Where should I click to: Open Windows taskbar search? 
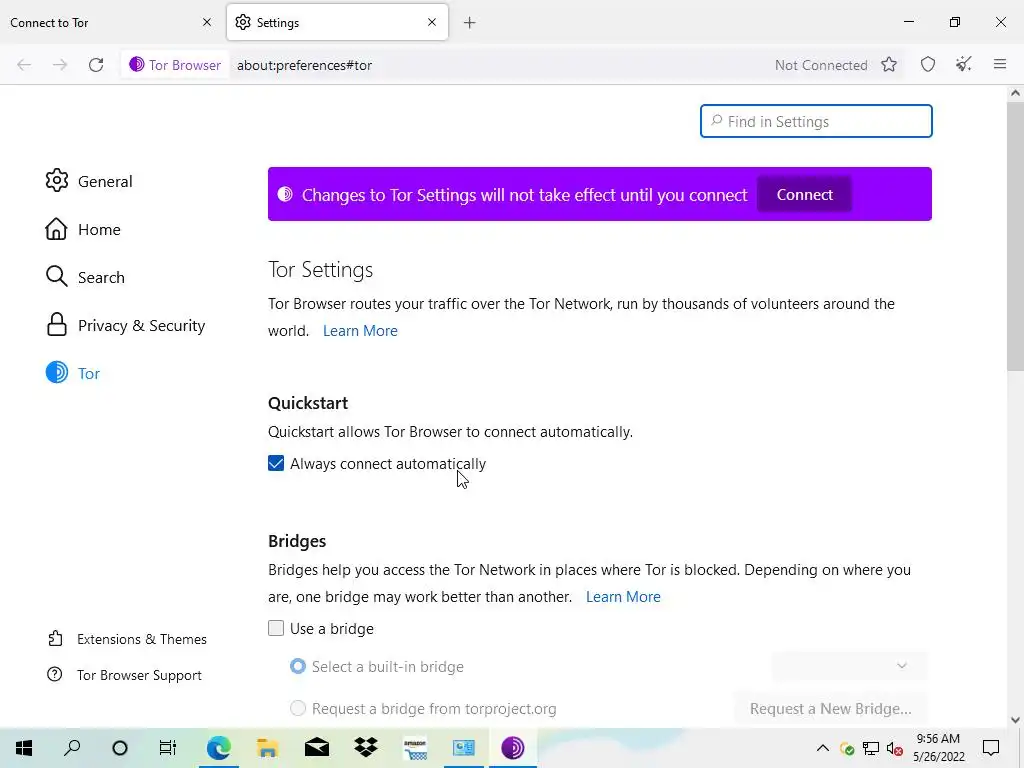pos(72,748)
